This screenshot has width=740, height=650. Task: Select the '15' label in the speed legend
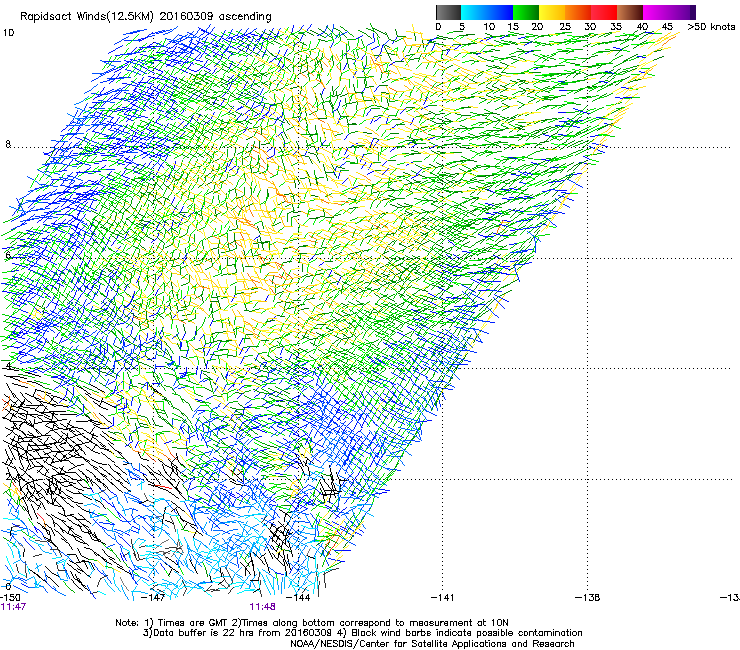click(x=513, y=27)
